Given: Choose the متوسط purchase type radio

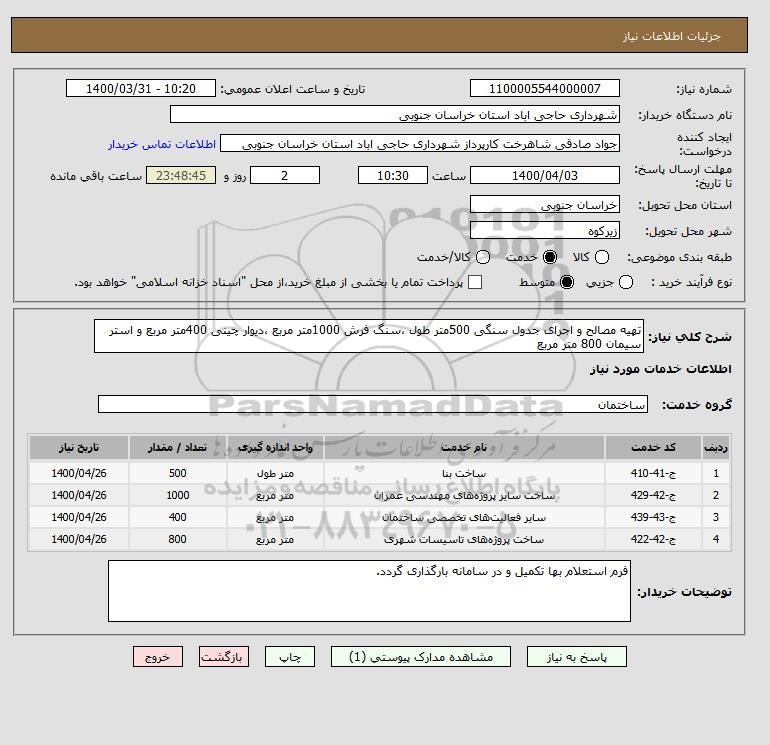Looking at the screenshot, I should tap(567, 282).
